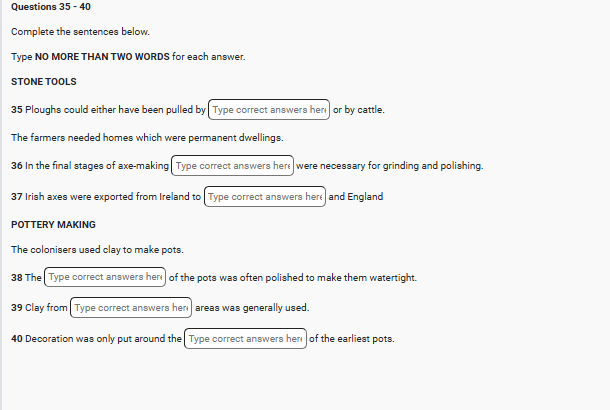Click the "areas was generally used" text
Screen dimensions: 610x410
(252, 307)
